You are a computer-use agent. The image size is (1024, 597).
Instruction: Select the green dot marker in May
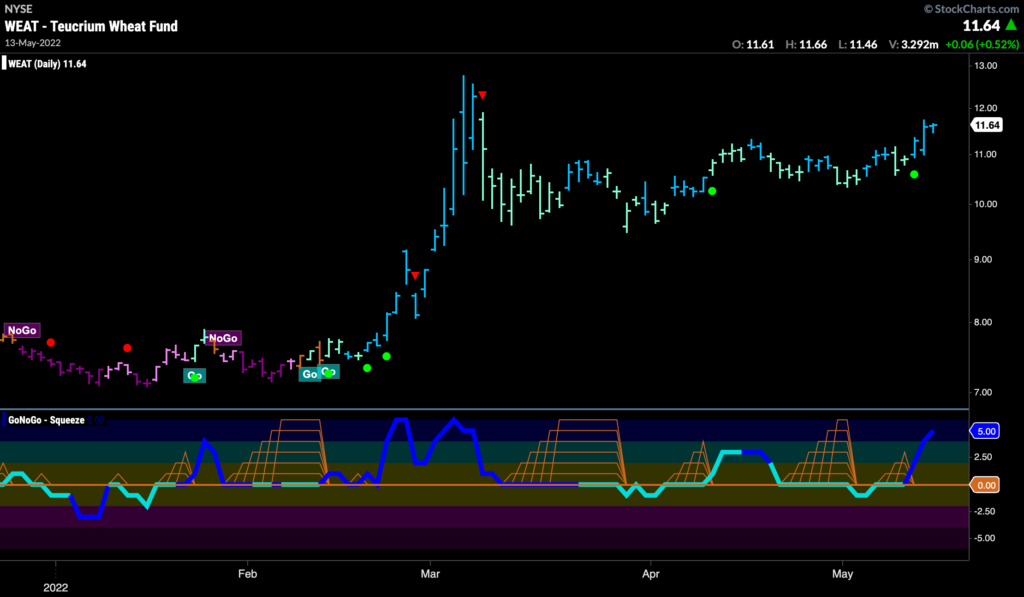point(914,174)
